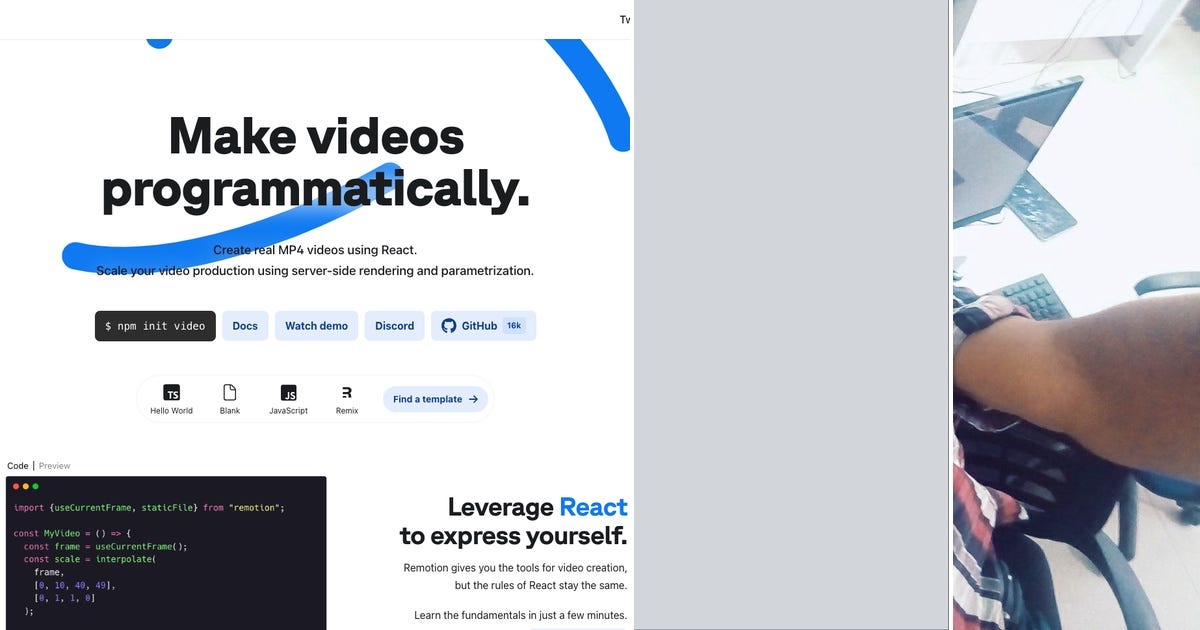Click the 'const MyVideo' code line
The width and height of the screenshot is (1200, 630).
pyautogui.click(x=72, y=534)
